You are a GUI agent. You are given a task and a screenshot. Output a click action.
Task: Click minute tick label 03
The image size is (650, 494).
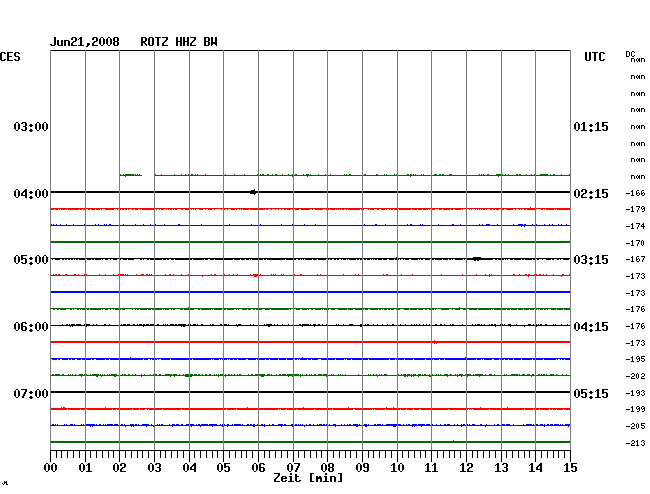154,468
